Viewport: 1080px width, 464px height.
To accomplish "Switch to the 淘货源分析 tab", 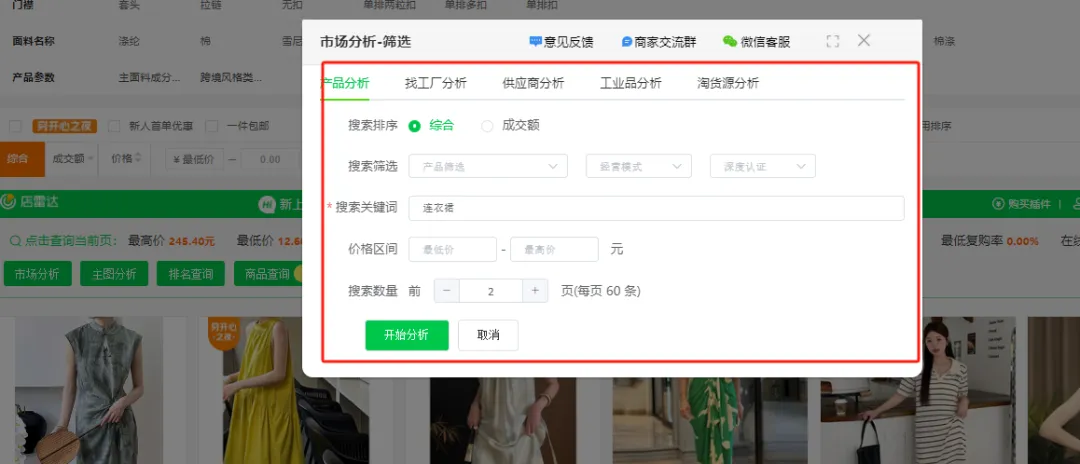I will click(728, 83).
